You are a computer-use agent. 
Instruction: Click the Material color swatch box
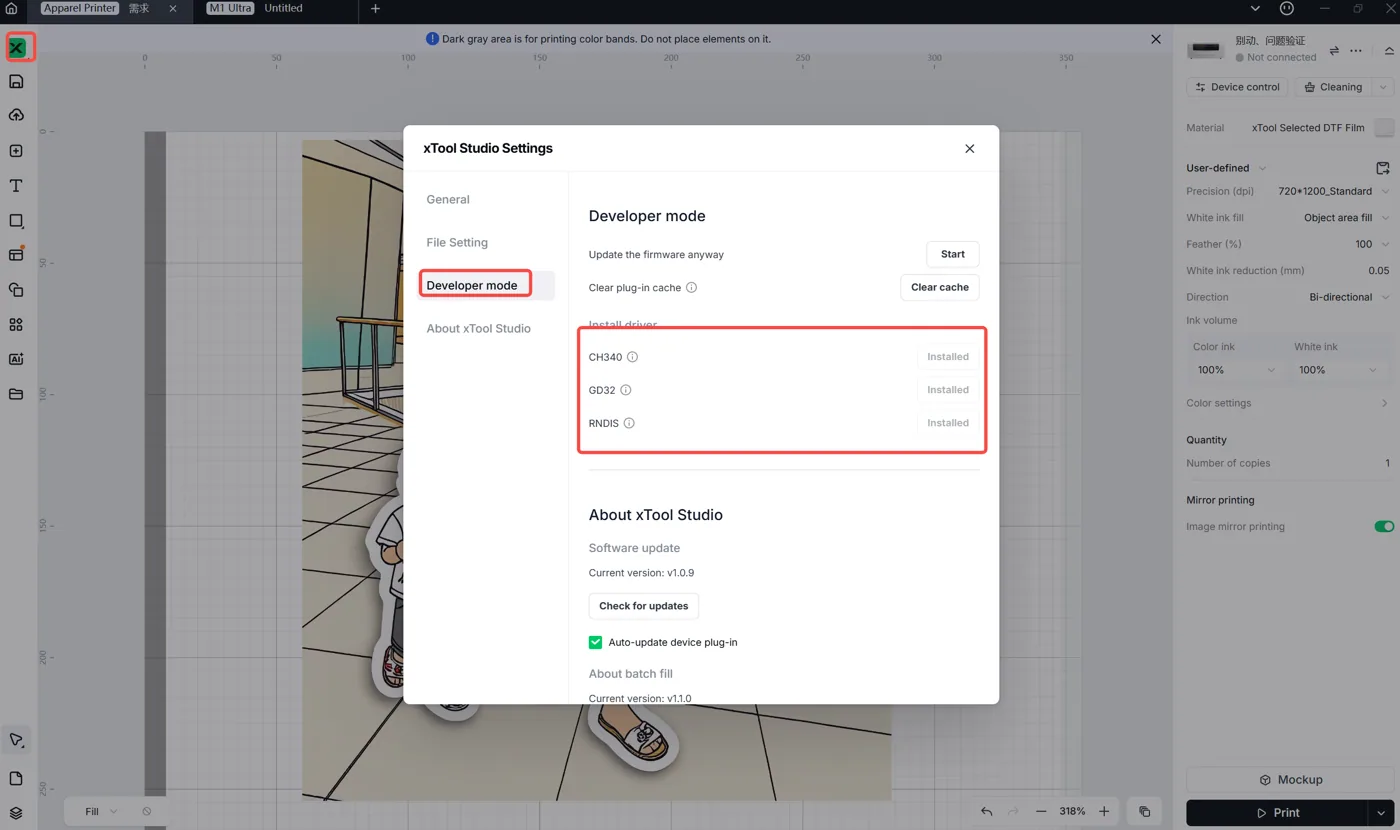pyautogui.click(x=1384, y=128)
